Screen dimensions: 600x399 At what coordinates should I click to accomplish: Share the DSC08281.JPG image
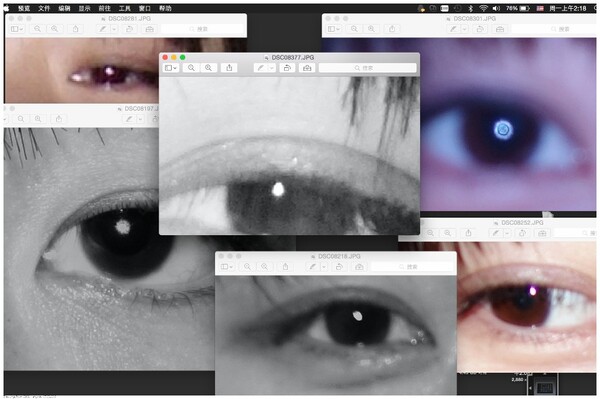(76, 29)
